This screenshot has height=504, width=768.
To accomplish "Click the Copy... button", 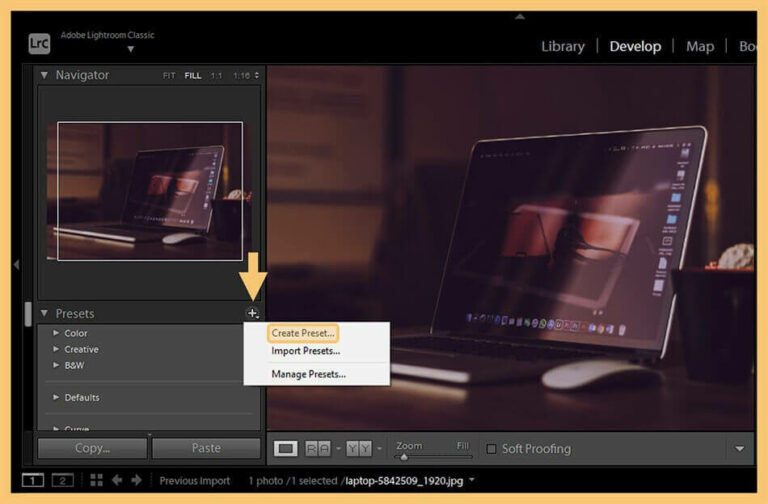I will pos(92,448).
